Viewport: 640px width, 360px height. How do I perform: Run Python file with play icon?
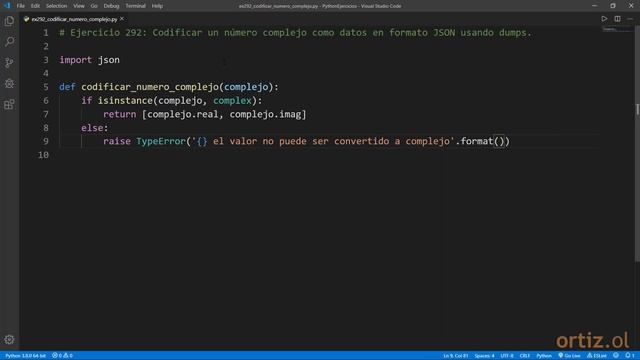click(604, 19)
